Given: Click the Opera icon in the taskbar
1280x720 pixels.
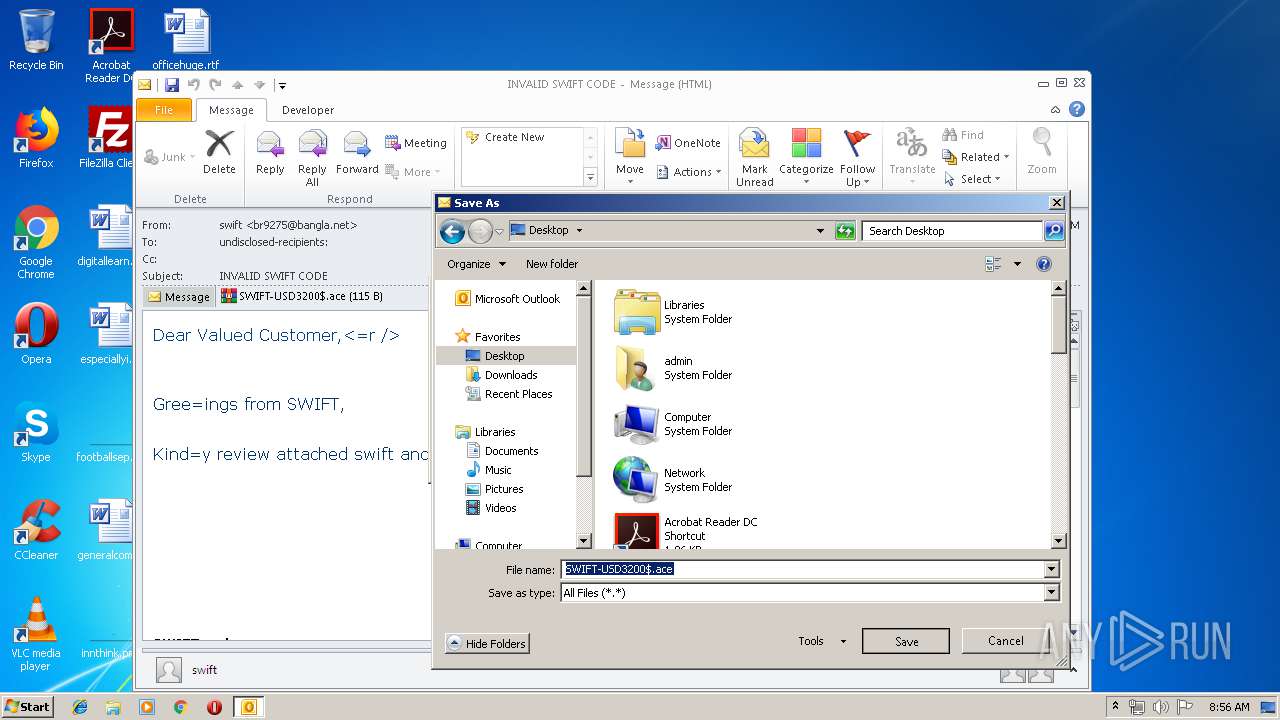Looking at the screenshot, I should click(x=214, y=707).
